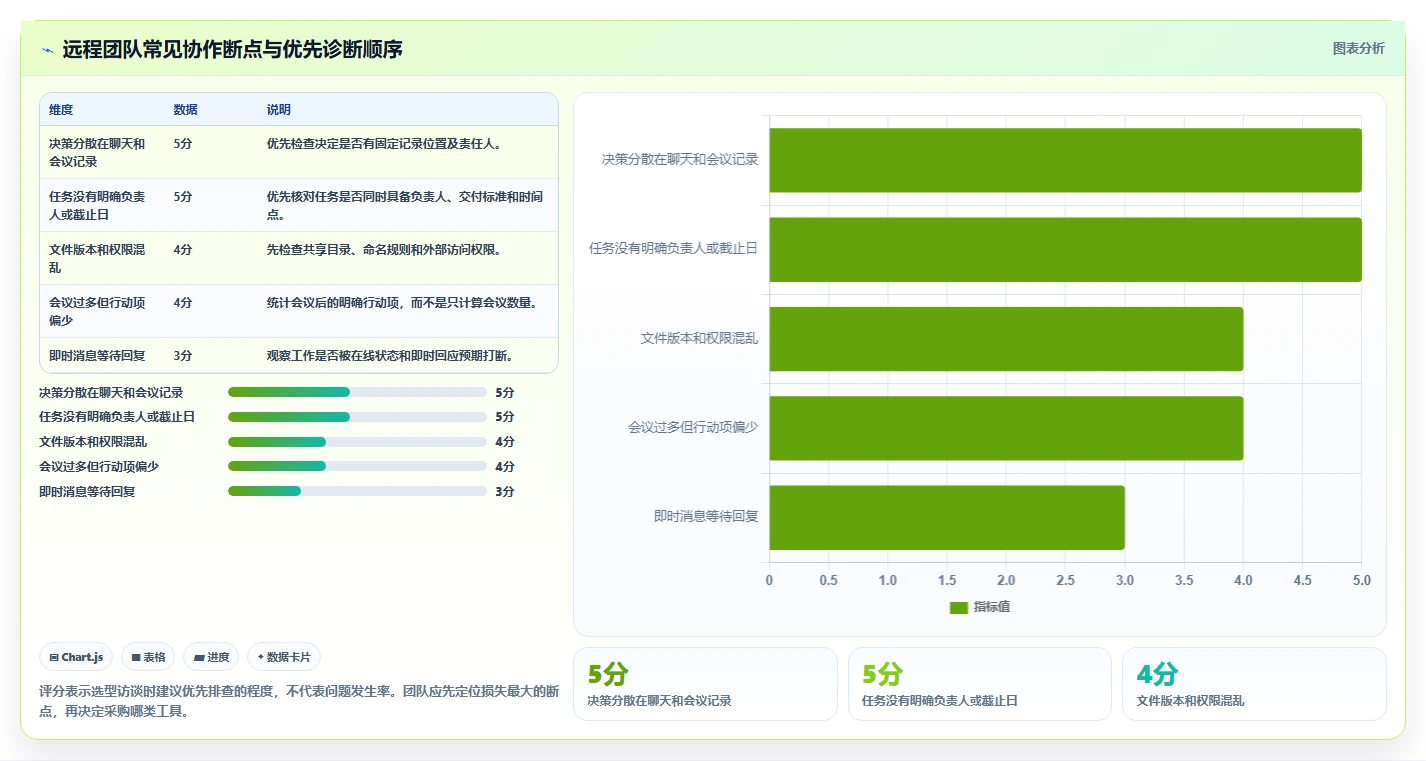Click the 5分 card for 任务没有明确负责人或截止日

[979, 684]
